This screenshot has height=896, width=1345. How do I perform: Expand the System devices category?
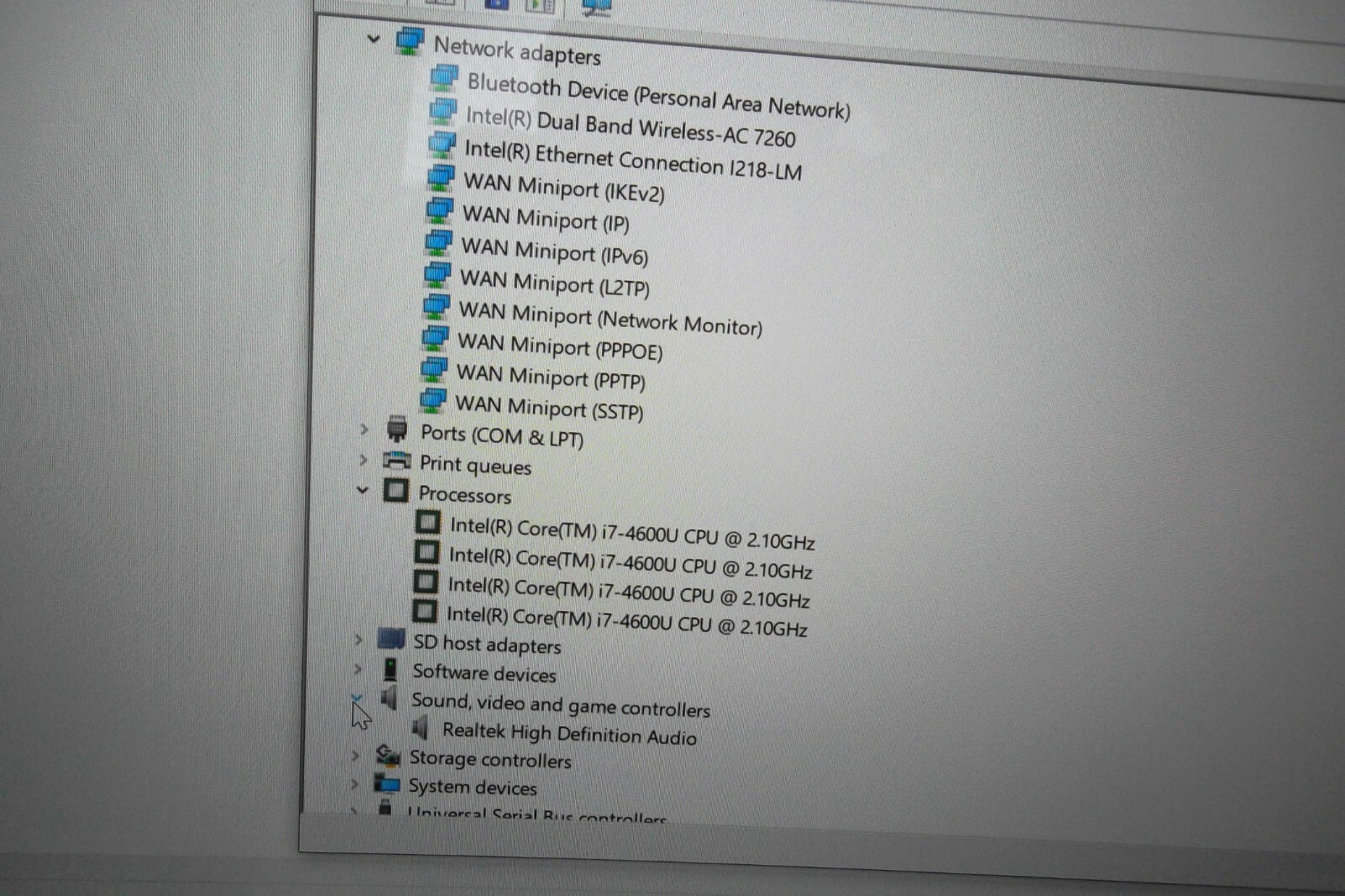(x=355, y=783)
